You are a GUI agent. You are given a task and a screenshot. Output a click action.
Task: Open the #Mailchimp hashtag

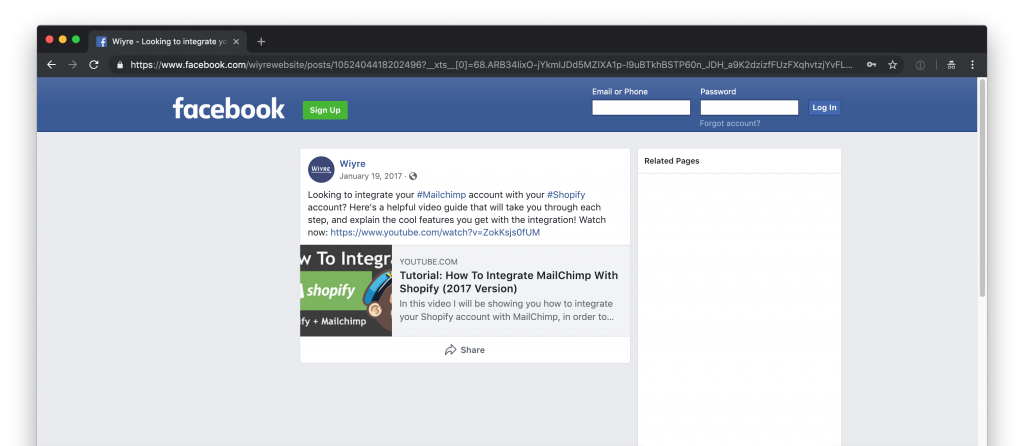click(x=441, y=195)
